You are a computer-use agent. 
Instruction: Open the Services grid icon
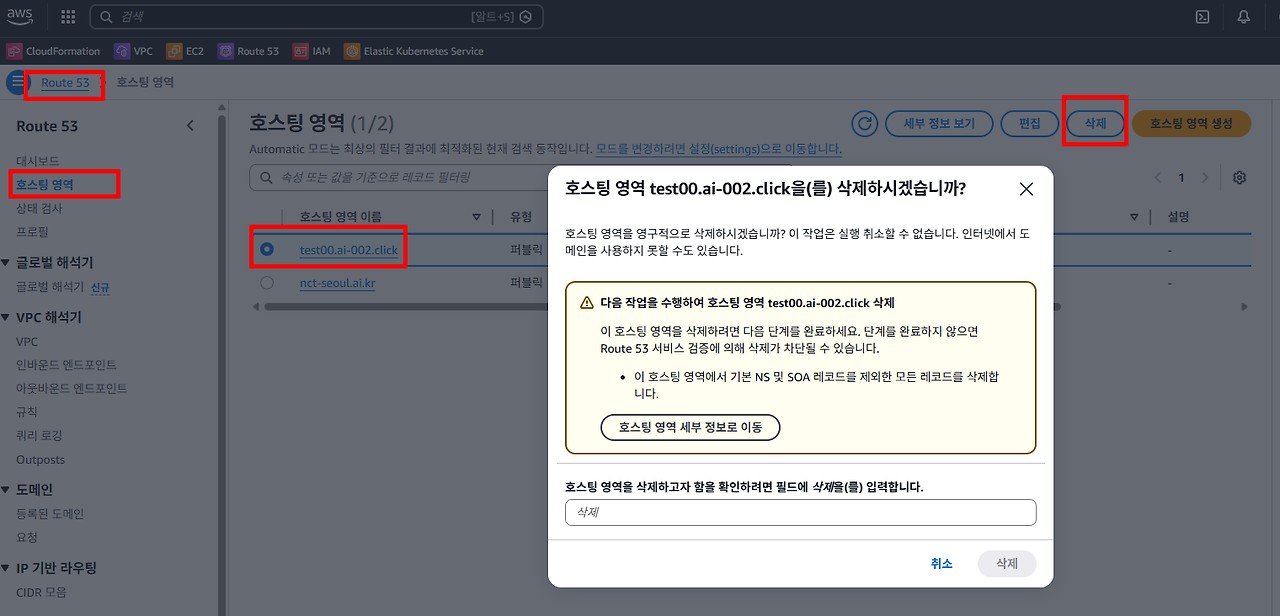[x=66, y=16]
